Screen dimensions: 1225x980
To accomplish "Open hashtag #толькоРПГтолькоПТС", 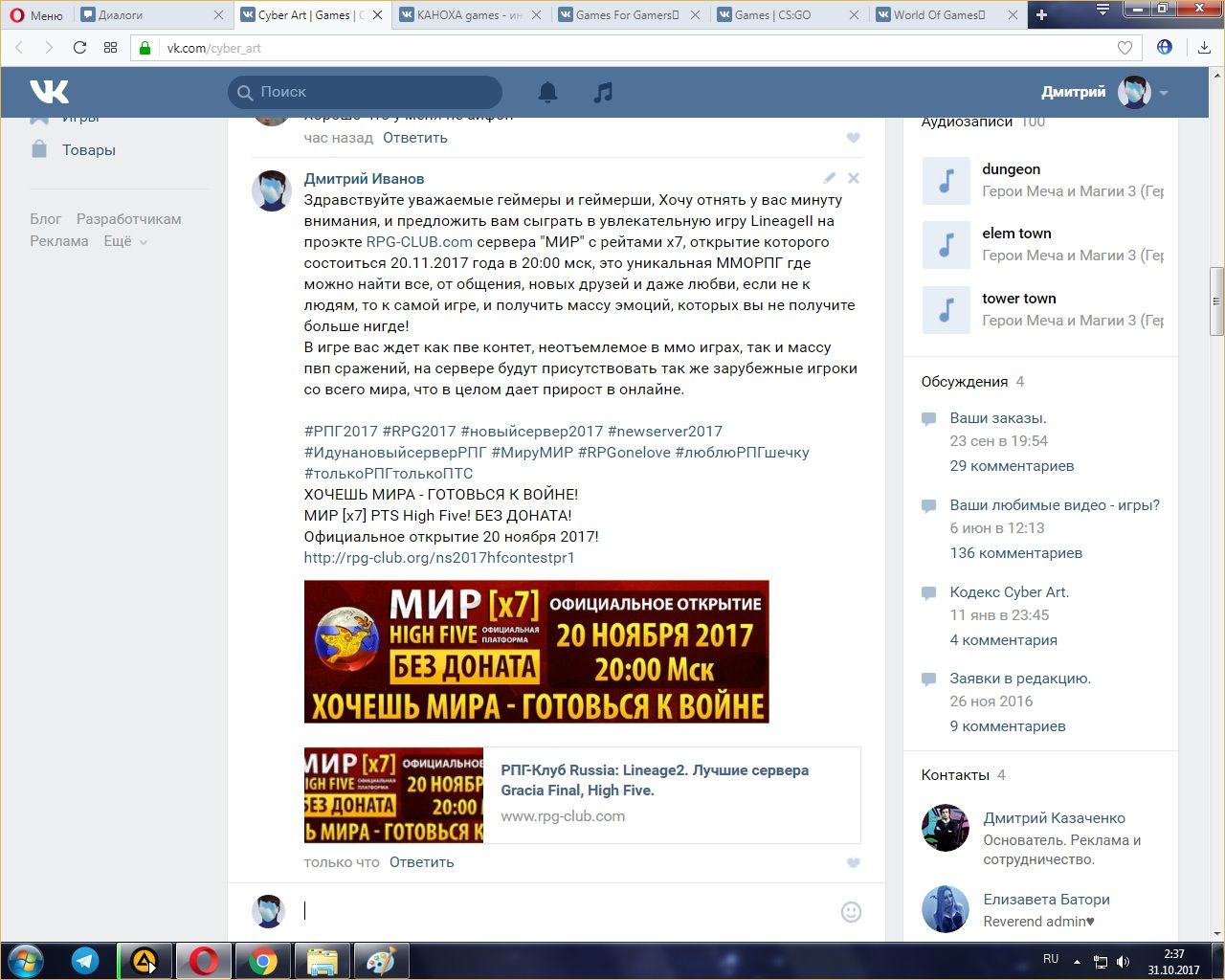I will (389, 474).
